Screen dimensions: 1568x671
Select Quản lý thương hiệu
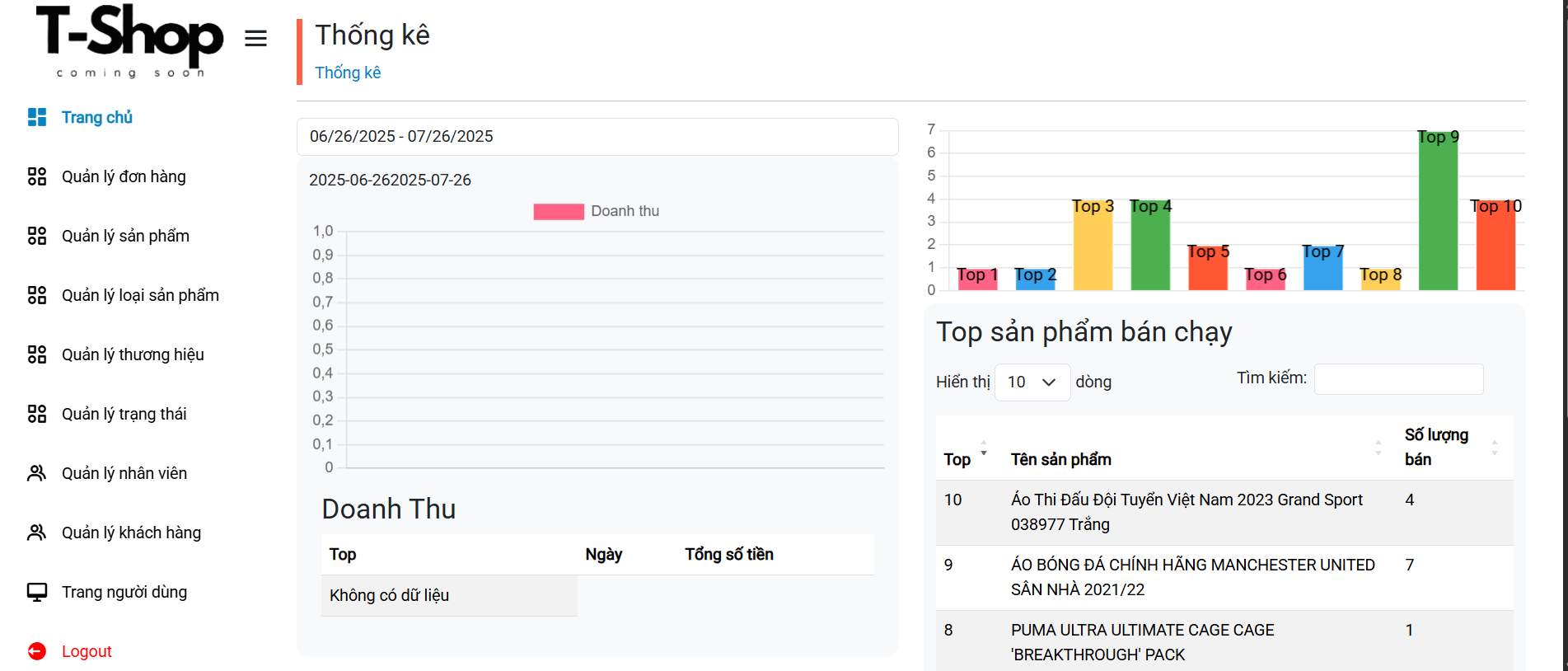(133, 354)
